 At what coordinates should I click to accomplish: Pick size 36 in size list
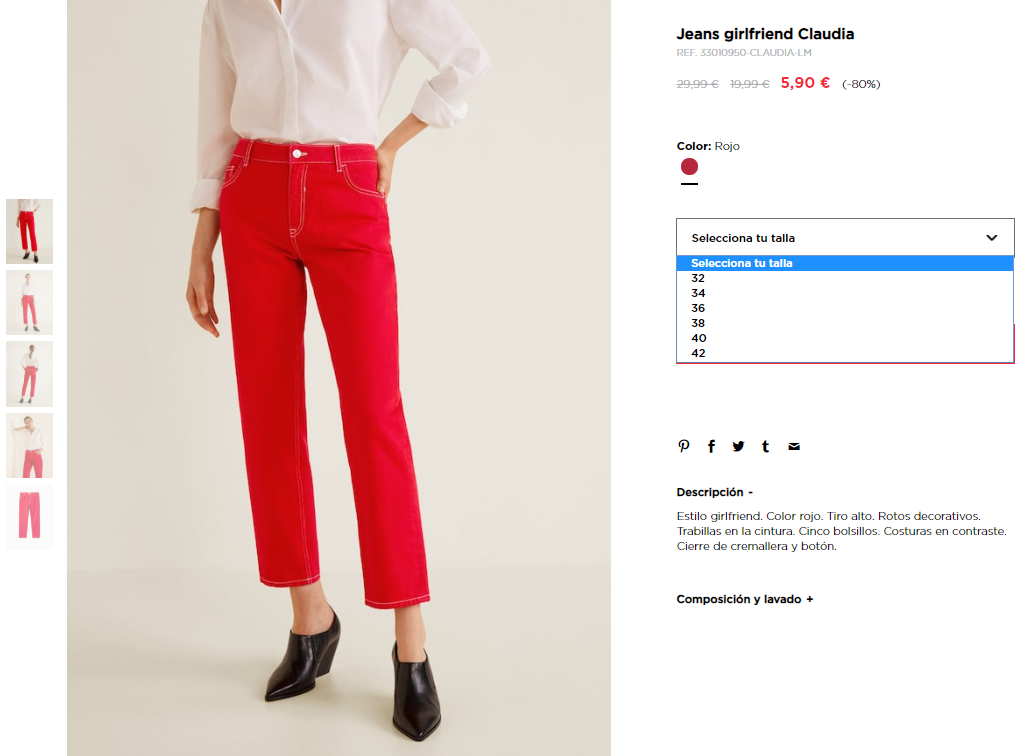[845, 308]
